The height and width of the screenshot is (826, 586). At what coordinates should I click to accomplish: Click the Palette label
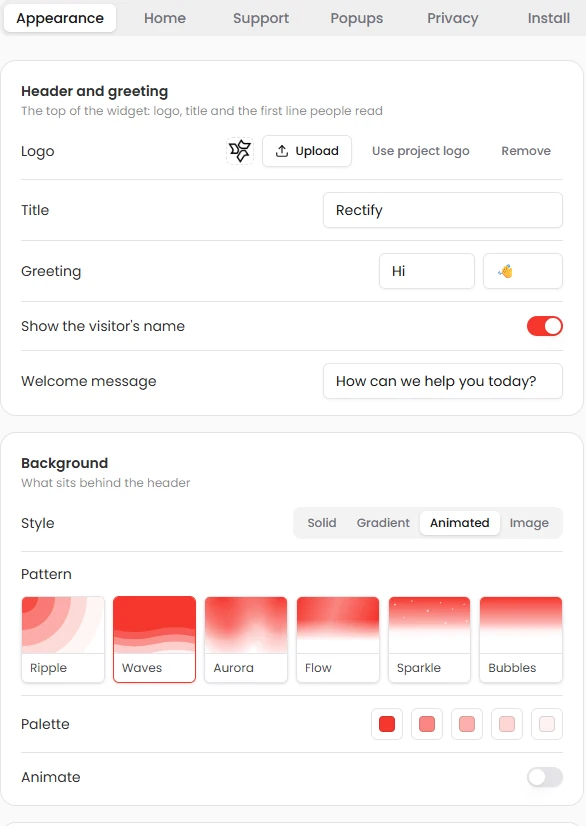[45, 724]
